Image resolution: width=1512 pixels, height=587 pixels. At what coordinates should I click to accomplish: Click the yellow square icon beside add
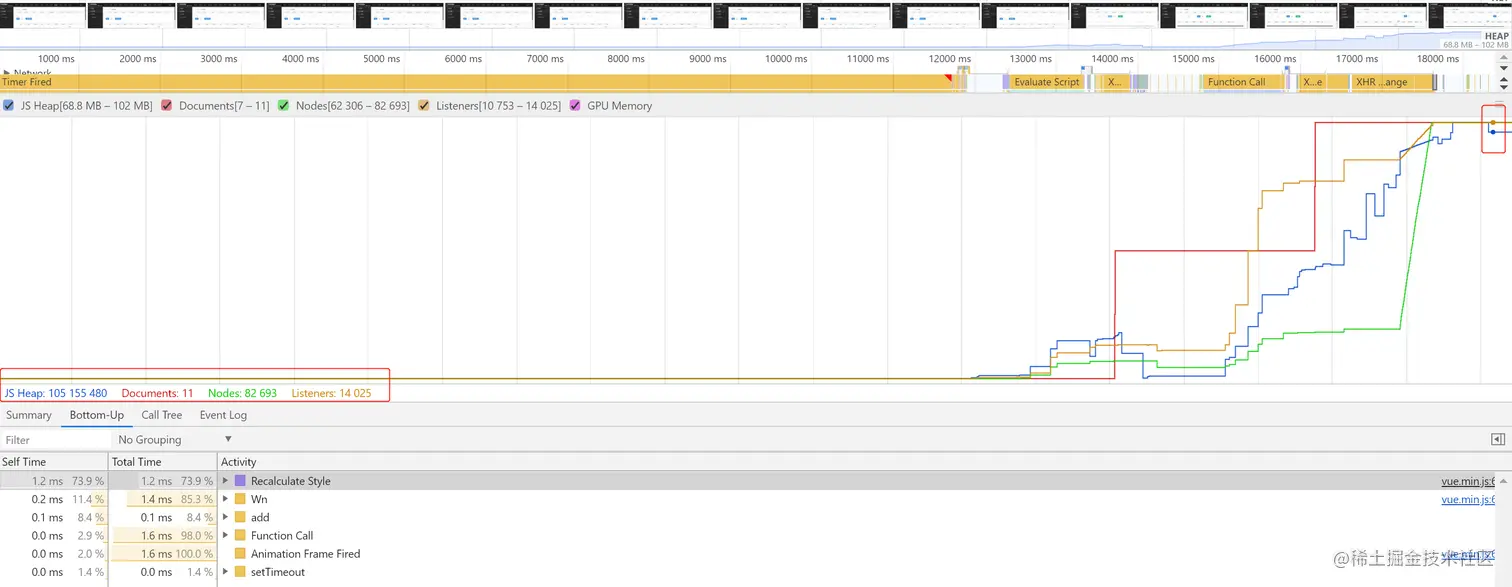(240, 517)
